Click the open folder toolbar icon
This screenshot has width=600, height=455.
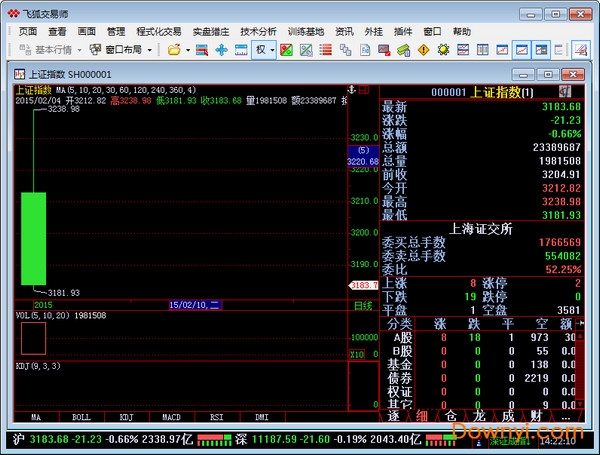(173, 49)
